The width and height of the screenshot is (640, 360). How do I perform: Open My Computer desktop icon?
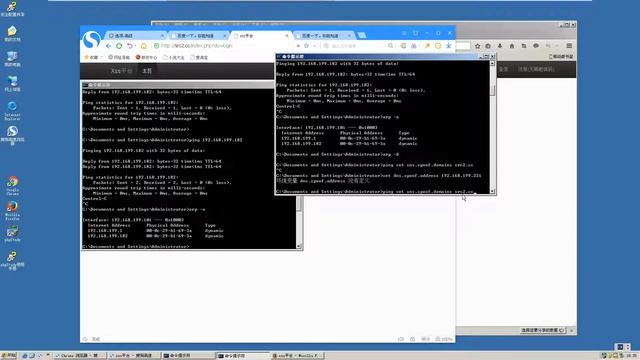[12, 59]
